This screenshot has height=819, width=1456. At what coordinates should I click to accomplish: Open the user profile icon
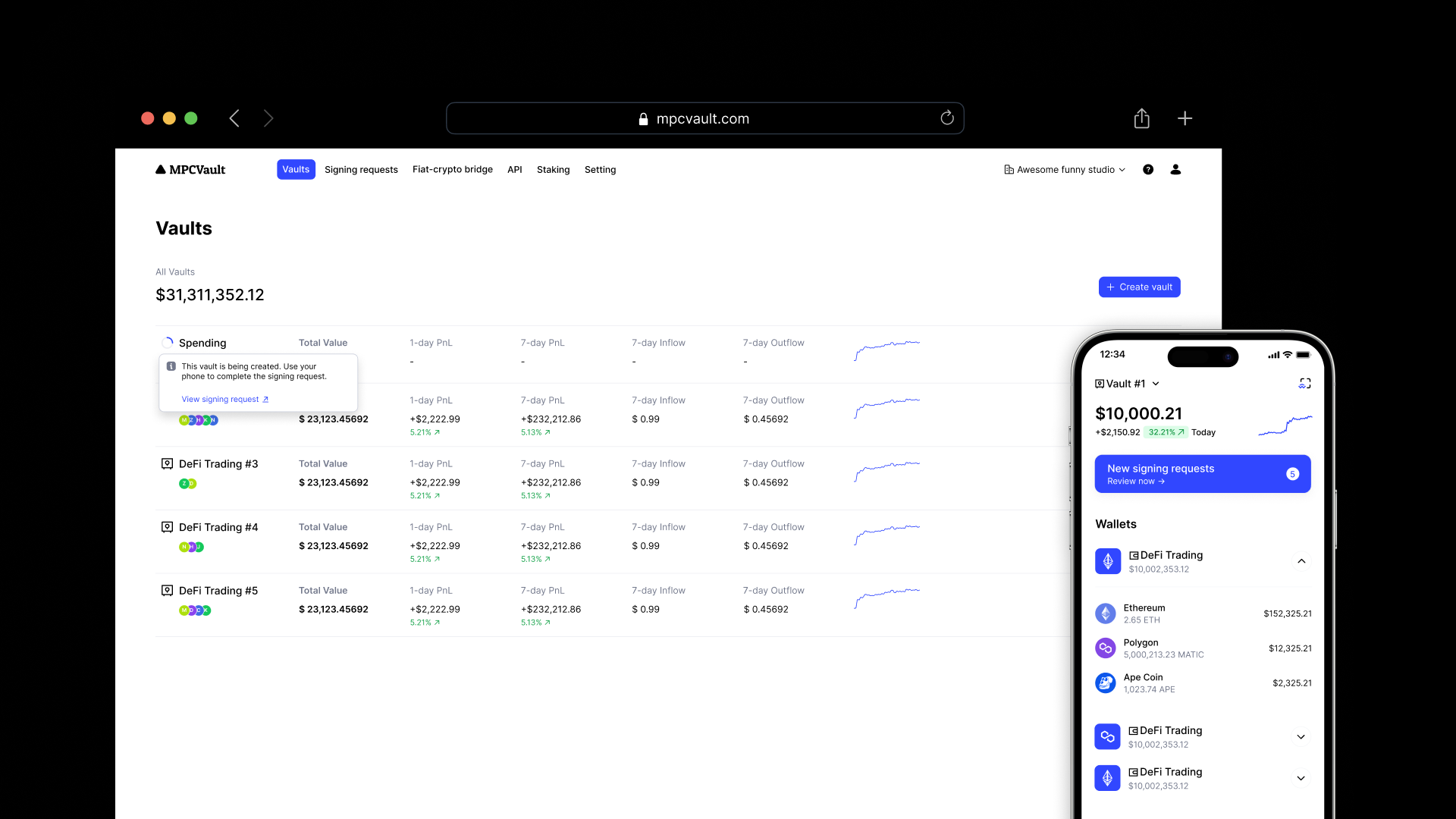(1175, 169)
